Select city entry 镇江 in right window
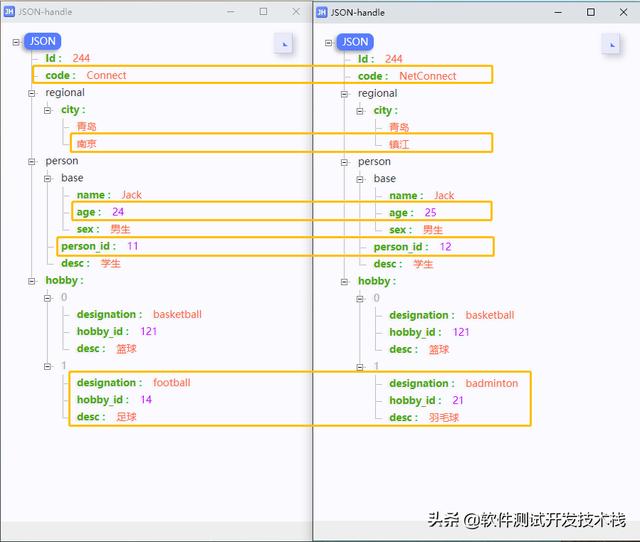This screenshot has width=640, height=542. [399, 144]
